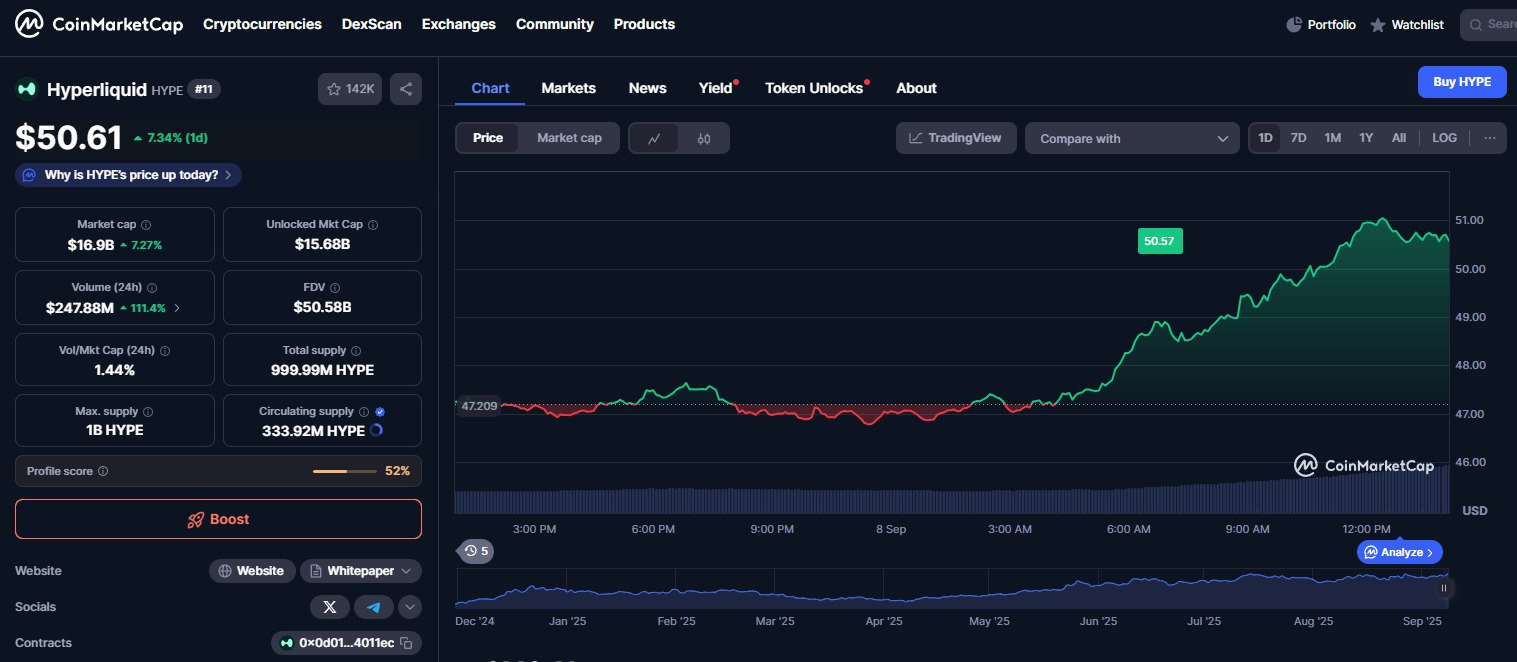Viewport: 1517px width, 662px height.
Task: Click range navigator mini chart
Action: pos(950,589)
